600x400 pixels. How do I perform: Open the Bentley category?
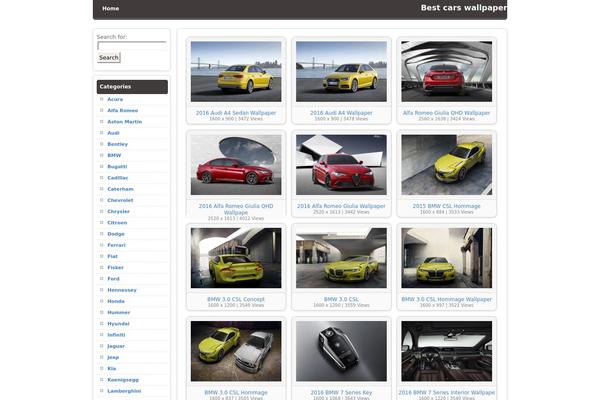click(117, 144)
